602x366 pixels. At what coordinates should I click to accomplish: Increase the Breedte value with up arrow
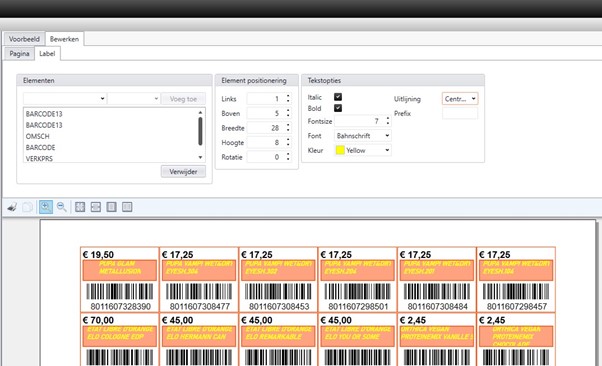[x=288, y=125]
